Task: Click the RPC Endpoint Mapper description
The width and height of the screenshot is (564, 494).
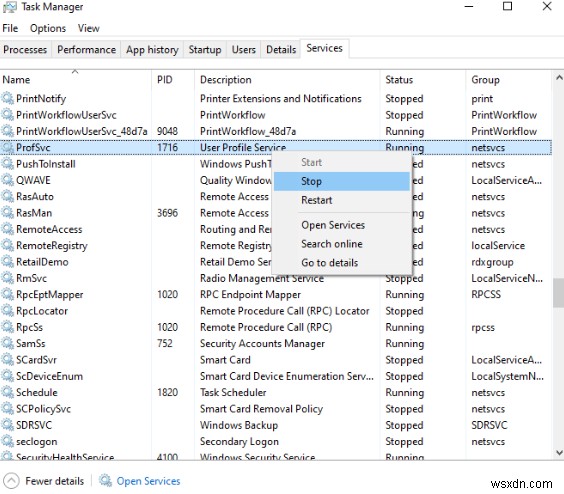Action: [250, 295]
